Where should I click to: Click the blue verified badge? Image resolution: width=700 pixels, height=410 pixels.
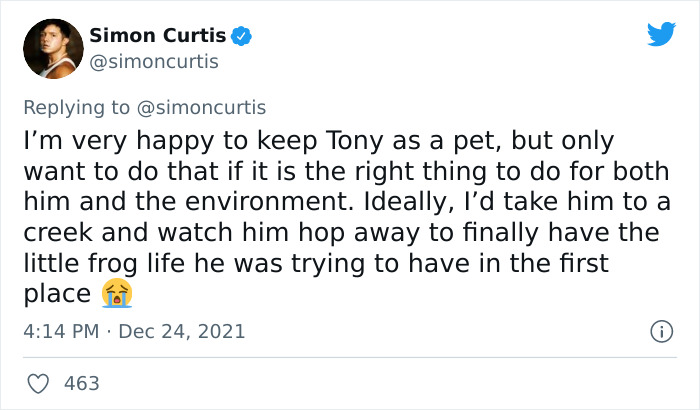tap(241, 37)
